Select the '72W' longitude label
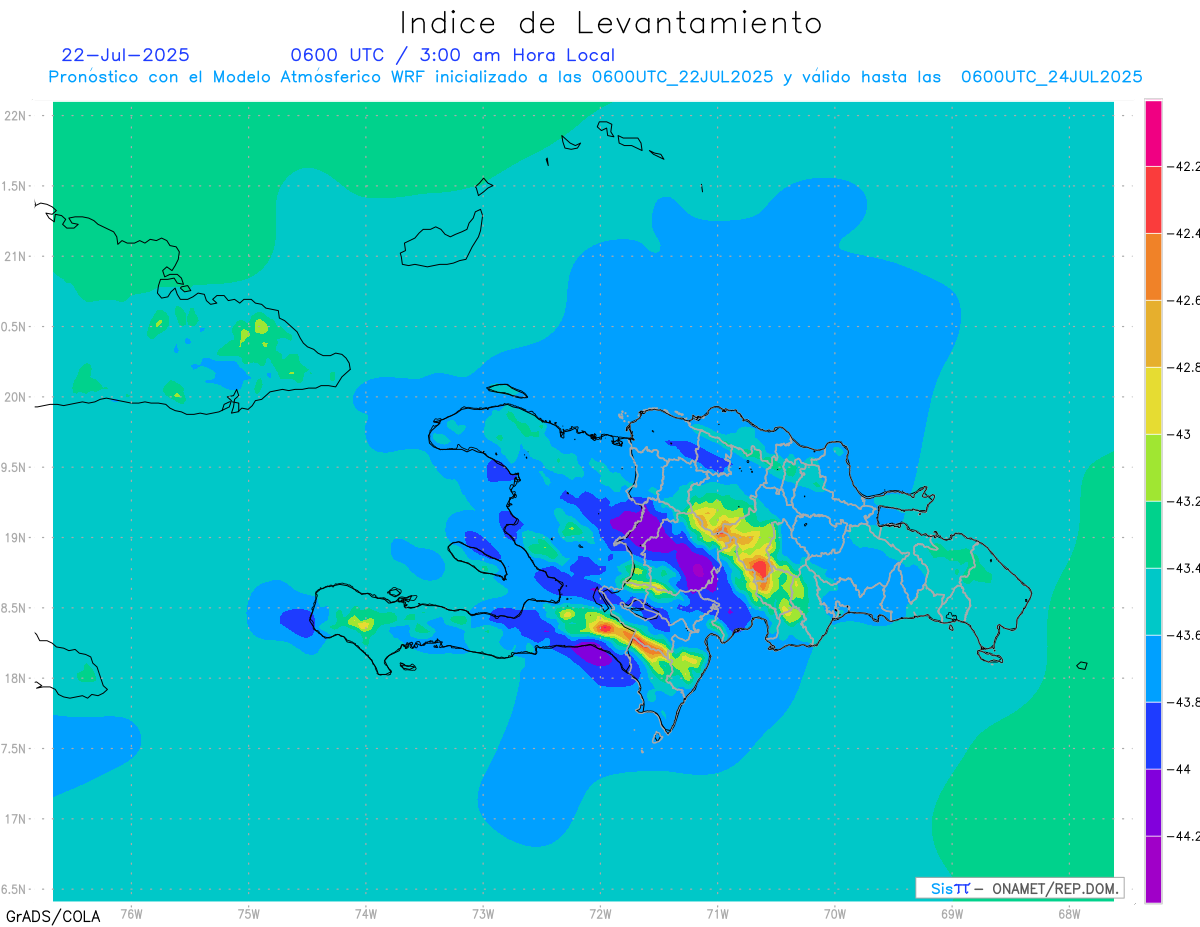 point(600,913)
